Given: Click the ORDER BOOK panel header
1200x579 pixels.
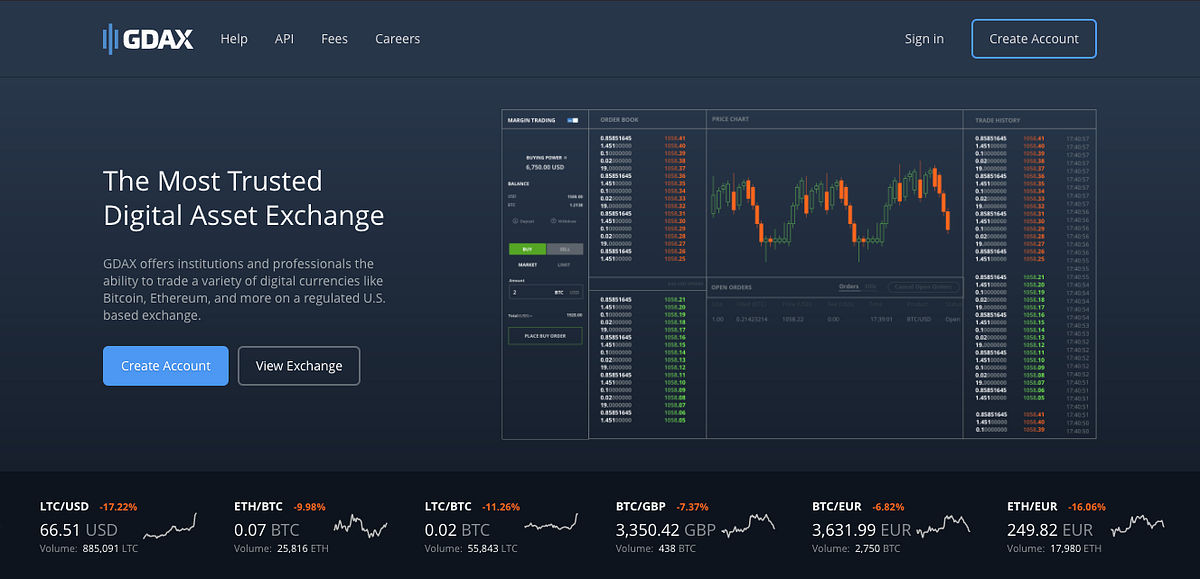Looking at the screenshot, I should [619, 120].
